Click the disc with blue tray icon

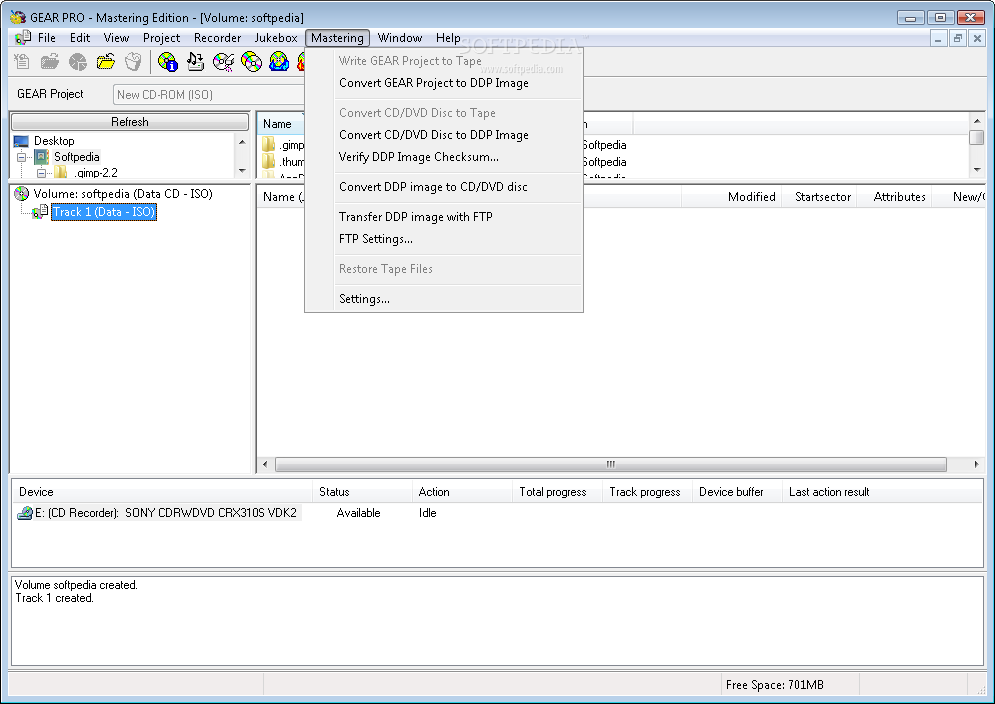(x=279, y=62)
